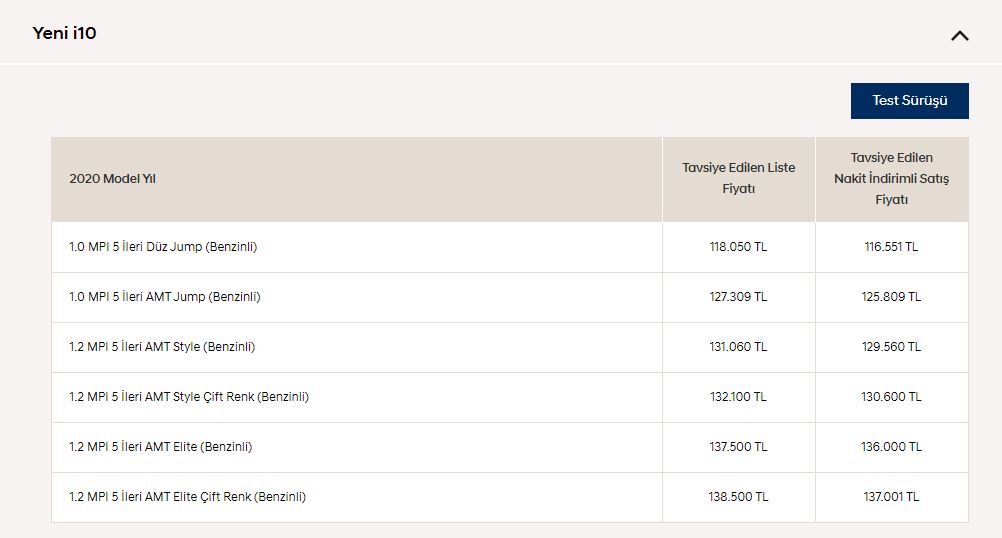Viewport: 1002px width, 538px height.
Task: Click the Nakit İndirimli Satış Fiyatı header
Action: coord(891,178)
